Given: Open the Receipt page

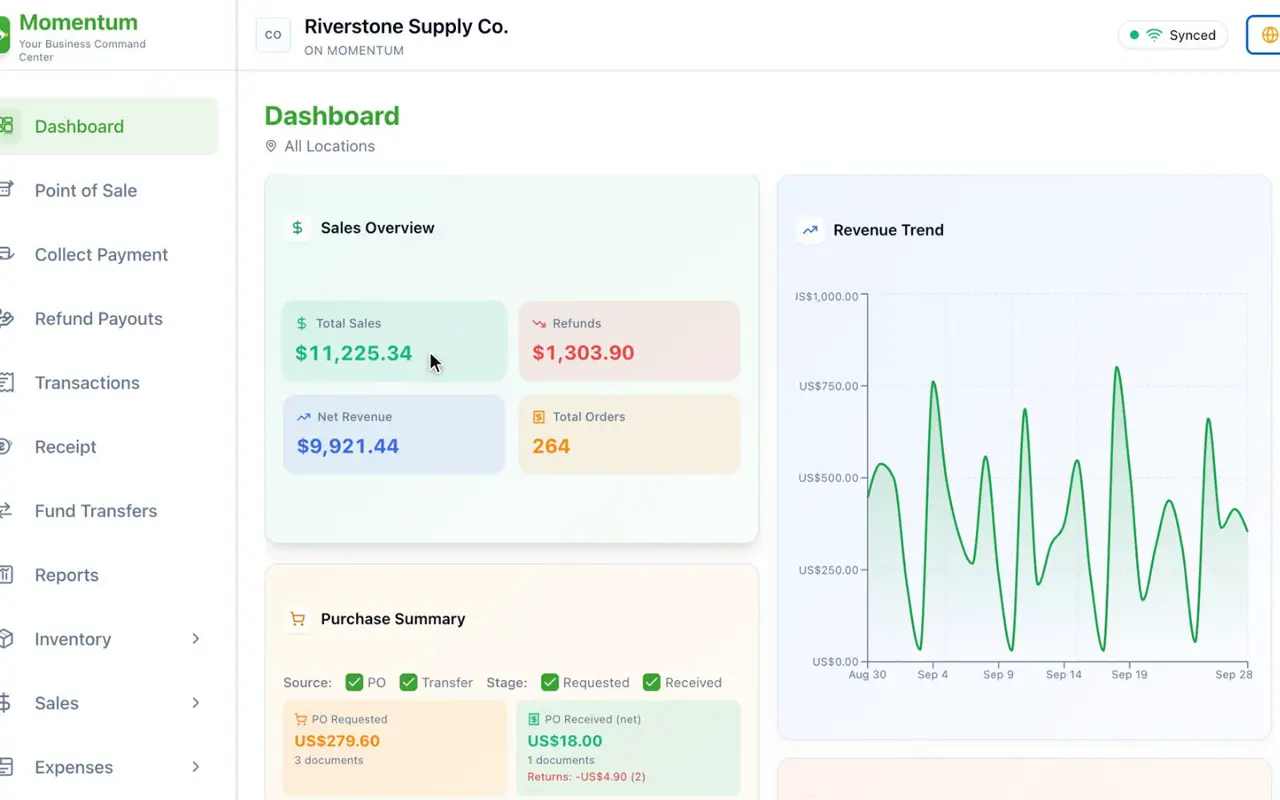Looking at the screenshot, I should (x=108, y=446).
